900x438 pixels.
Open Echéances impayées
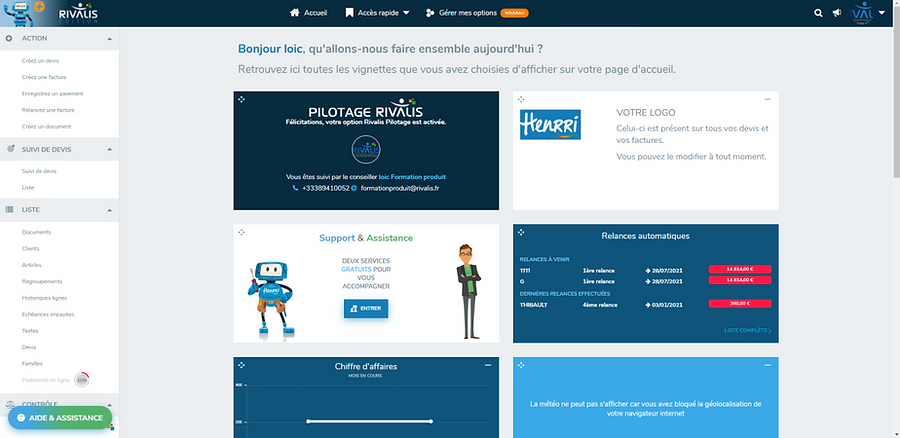[48, 315]
